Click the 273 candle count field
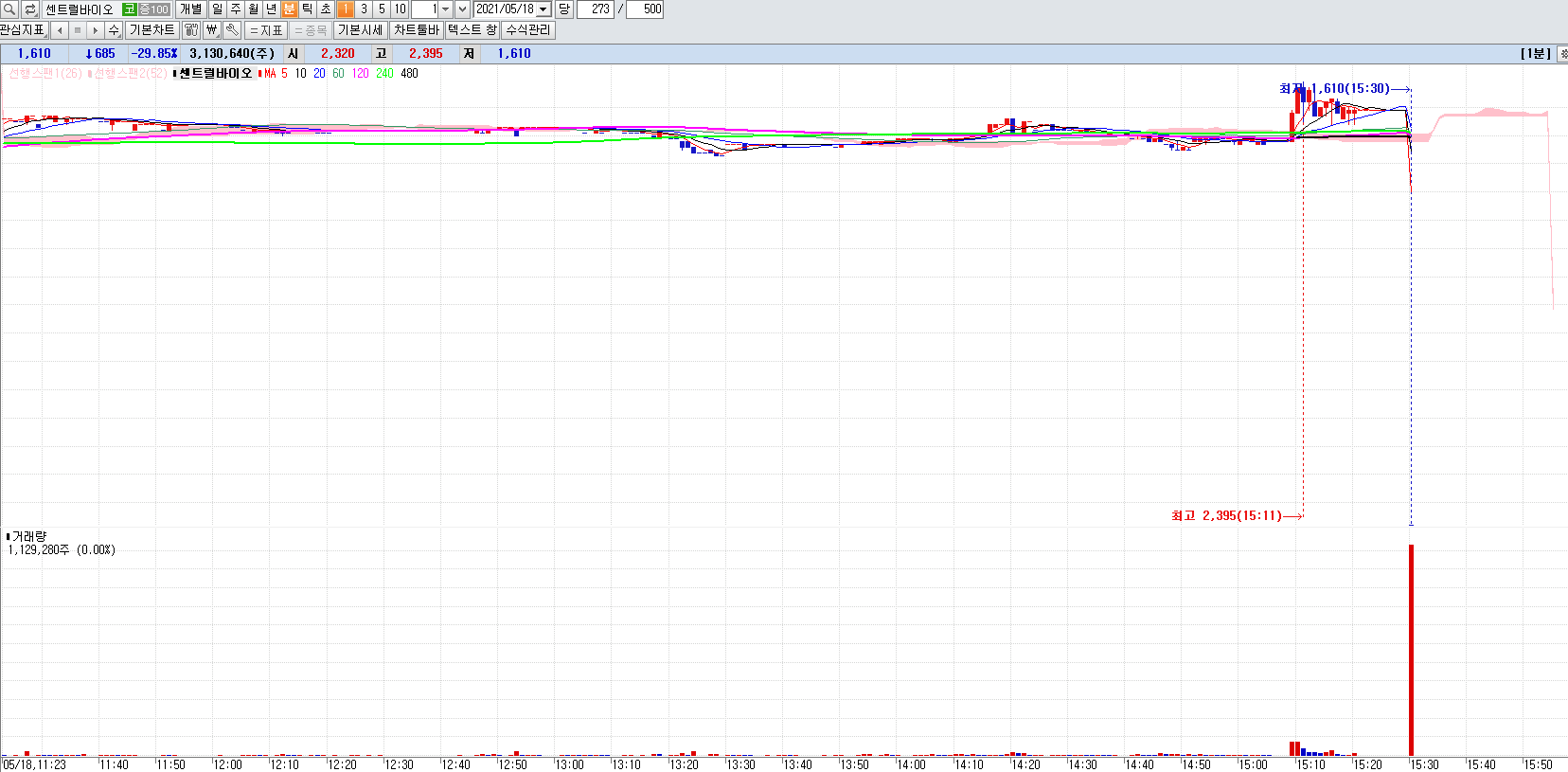The height and width of the screenshot is (772, 1568). tap(595, 9)
